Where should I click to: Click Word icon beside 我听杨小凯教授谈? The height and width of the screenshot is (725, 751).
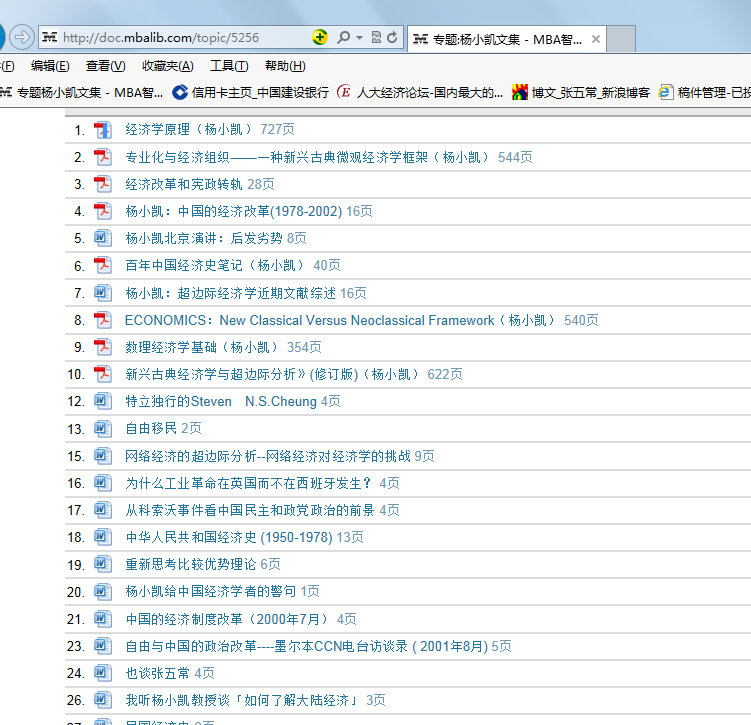pos(102,700)
